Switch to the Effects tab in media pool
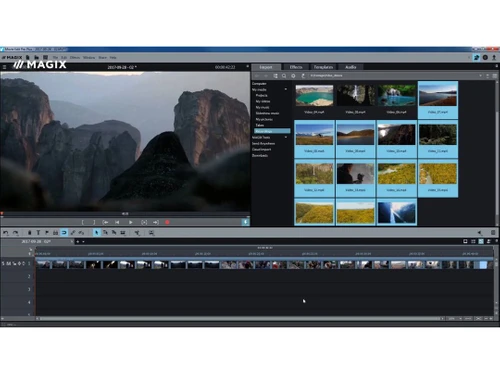The height and width of the screenshot is (375, 500). tap(296, 67)
